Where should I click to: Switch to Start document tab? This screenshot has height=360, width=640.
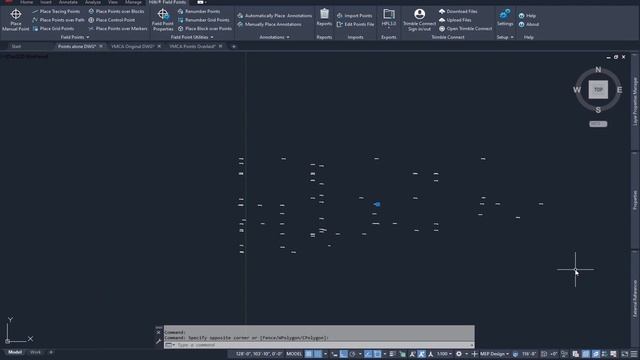16,47
